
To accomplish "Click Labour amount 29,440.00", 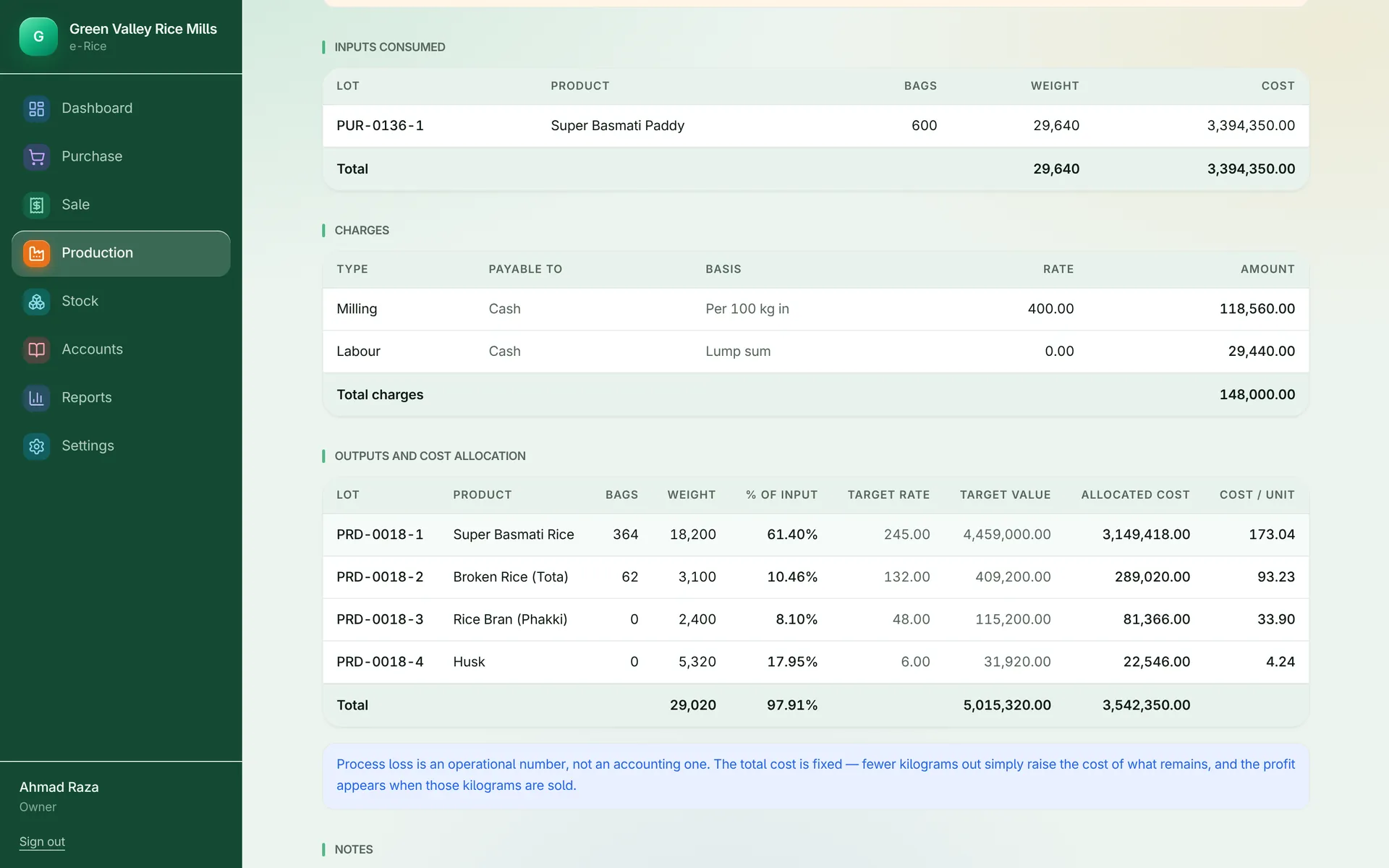I will pyautogui.click(x=1262, y=352).
